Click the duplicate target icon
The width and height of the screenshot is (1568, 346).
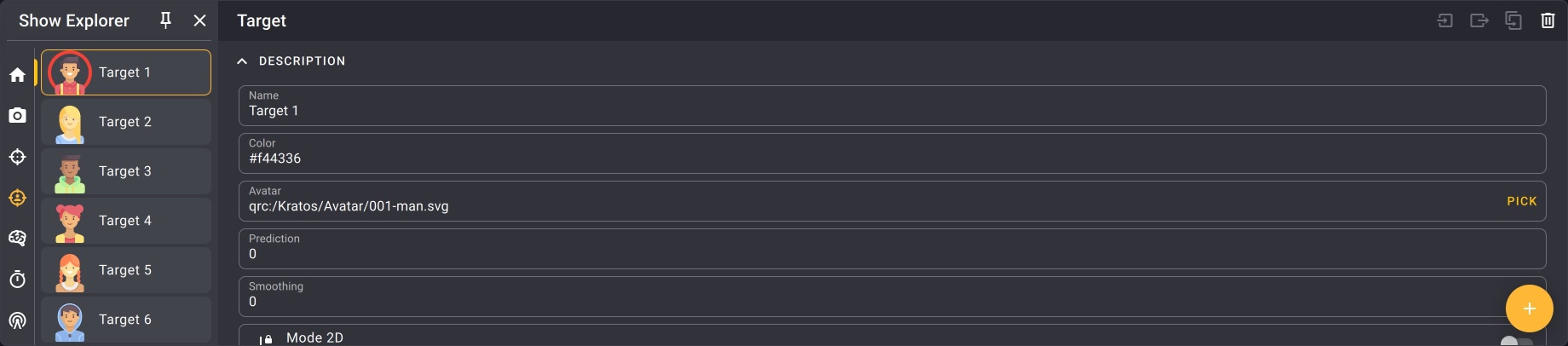[x=1513, y=20]
